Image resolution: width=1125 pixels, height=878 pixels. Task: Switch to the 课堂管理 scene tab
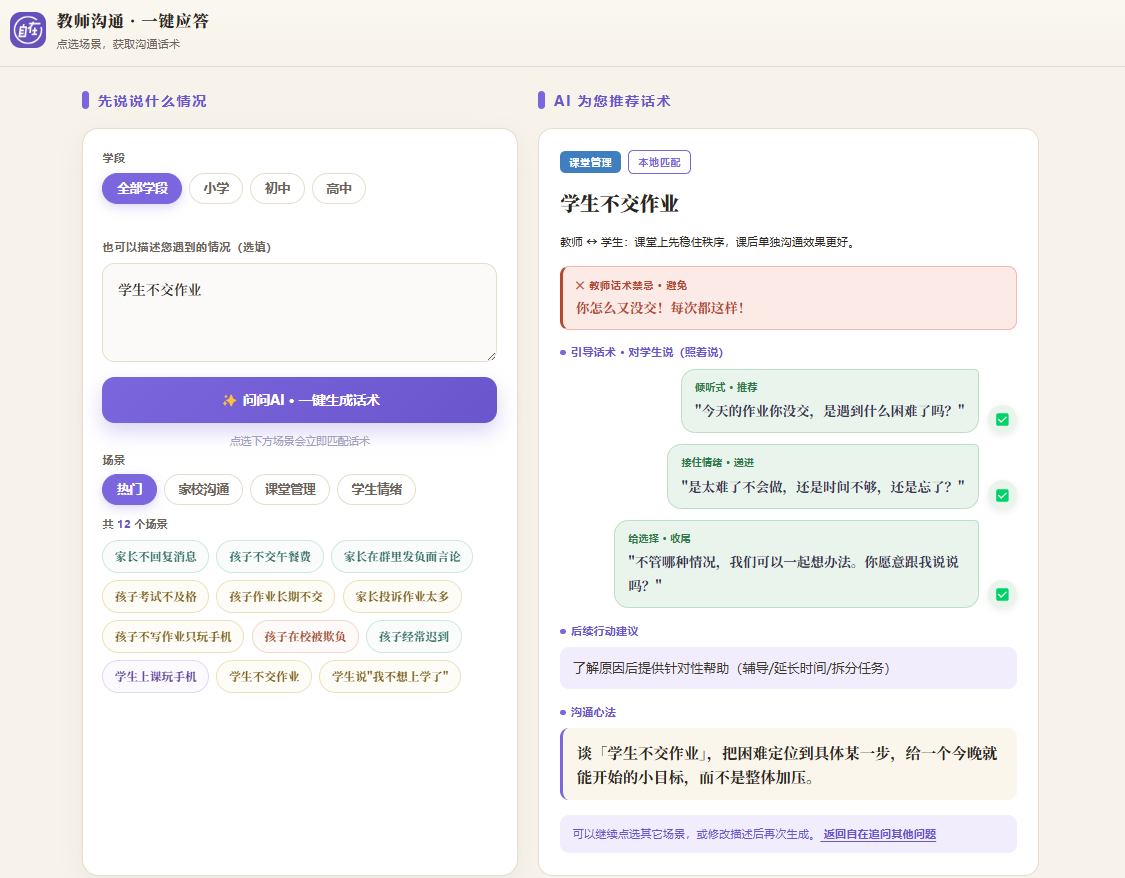[290, 489]
